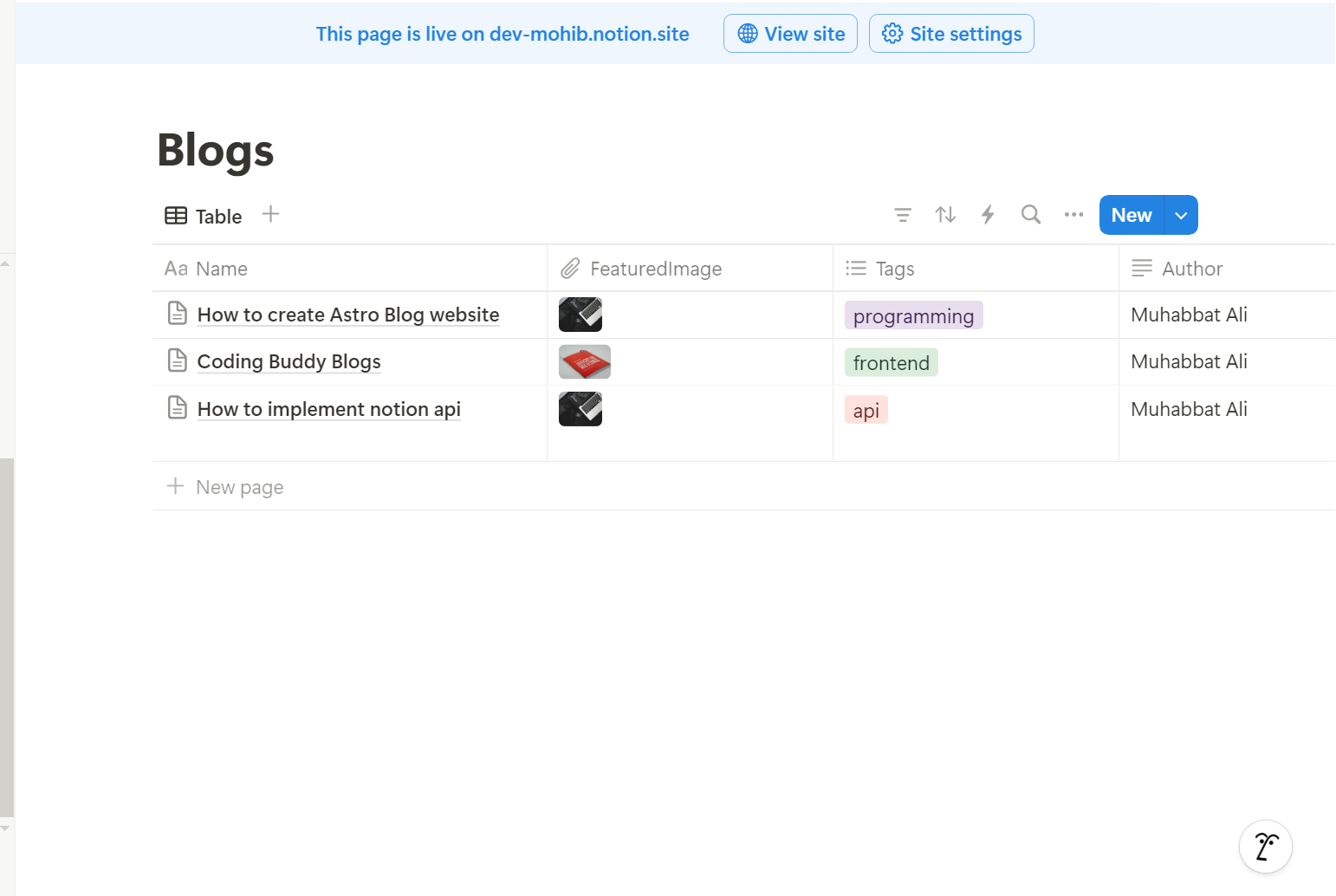1336x896 pixels.
Task: Select the Table view tab
Action: tap(204, 216)
